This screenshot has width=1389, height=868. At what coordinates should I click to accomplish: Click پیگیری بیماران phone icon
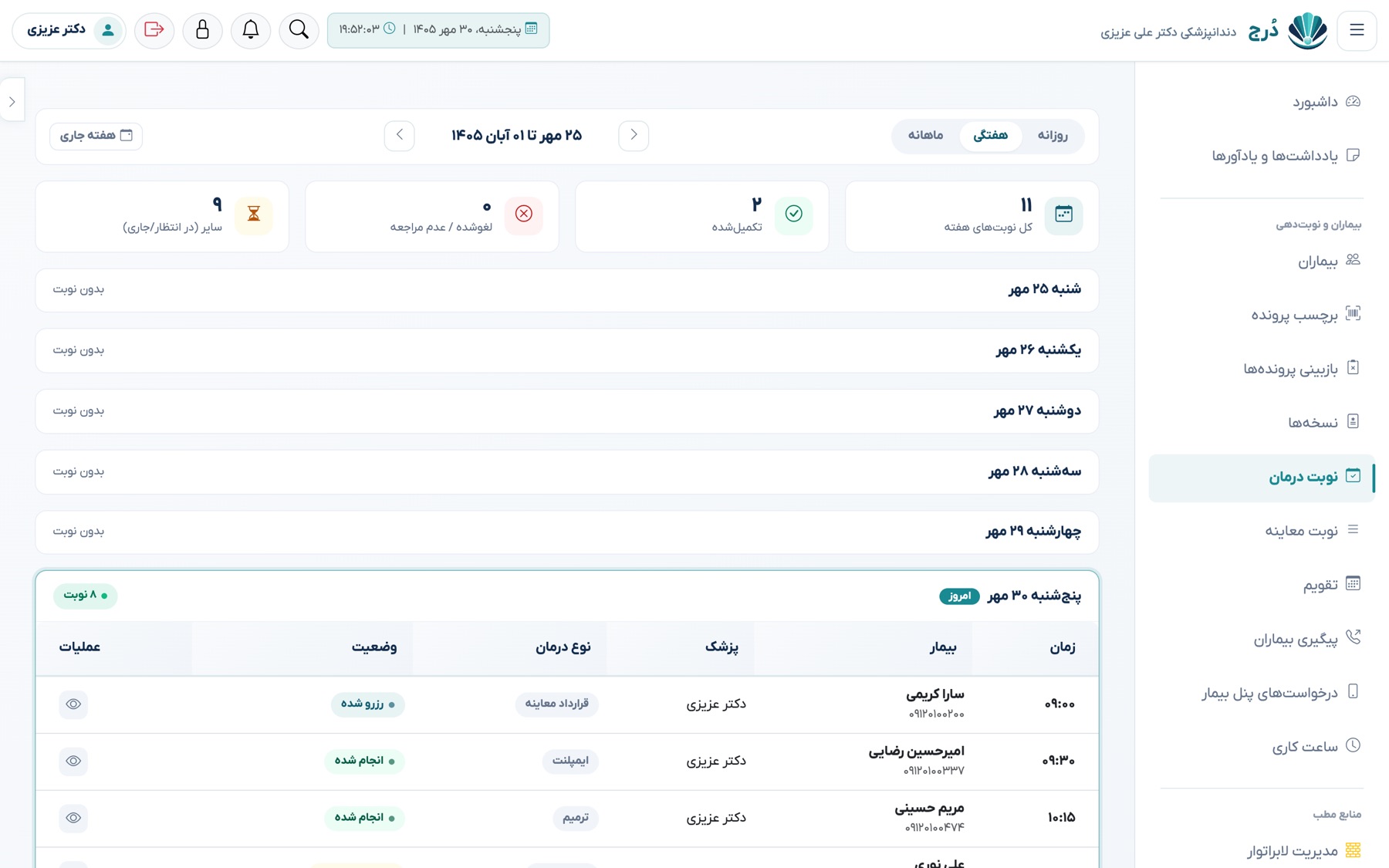coord(1353,637)
